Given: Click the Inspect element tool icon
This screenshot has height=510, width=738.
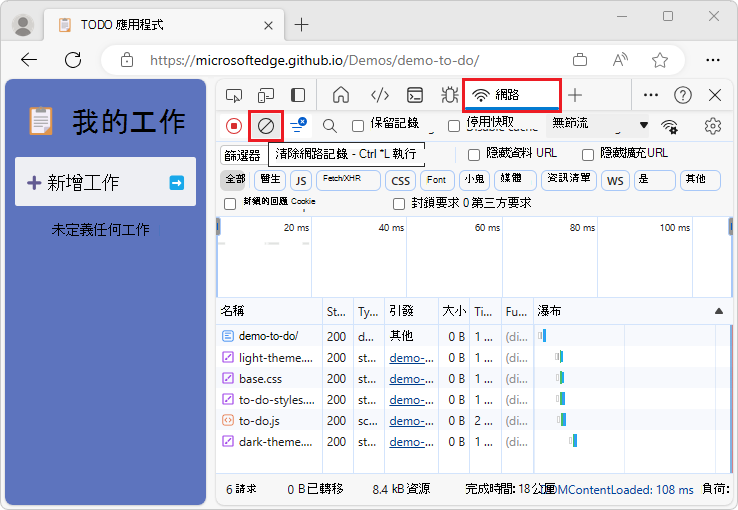Looking at the screenshot, I should tap(234, 96).
